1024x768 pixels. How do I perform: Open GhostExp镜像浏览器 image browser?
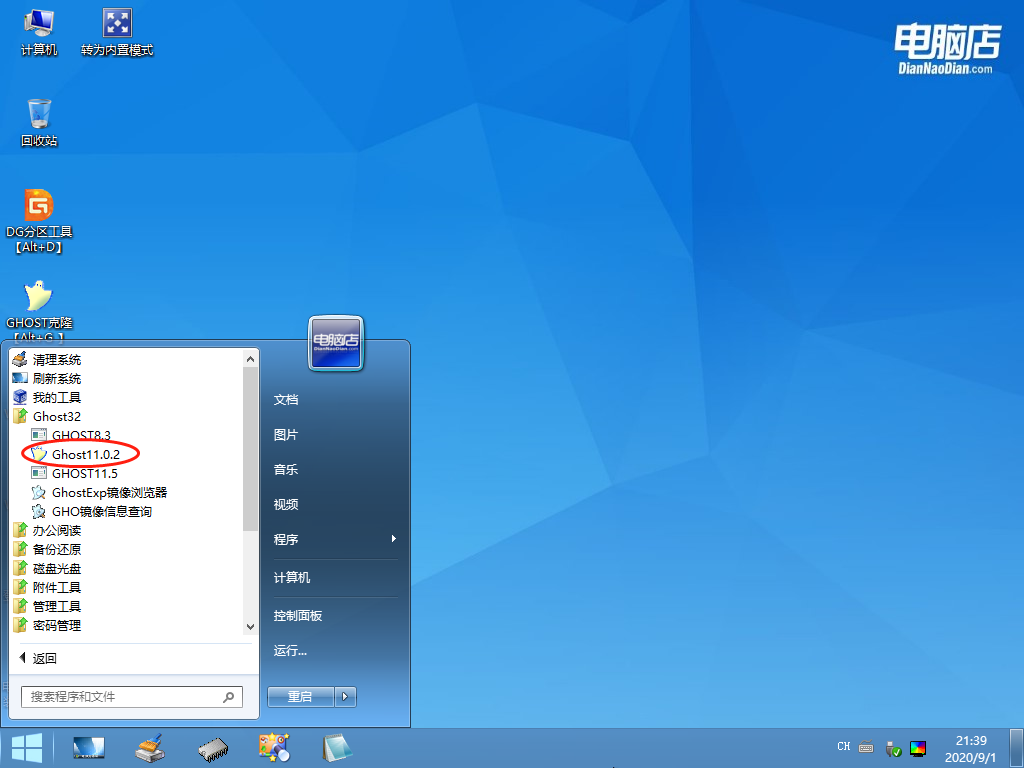point(110,492)
